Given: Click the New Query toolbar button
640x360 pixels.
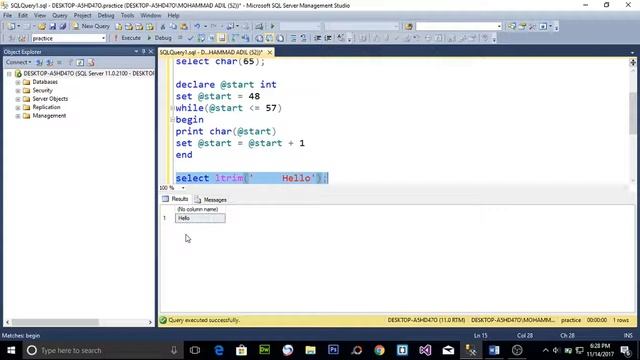Looking at the screenshot, I should pyautogui.click(x=91, y=26).
